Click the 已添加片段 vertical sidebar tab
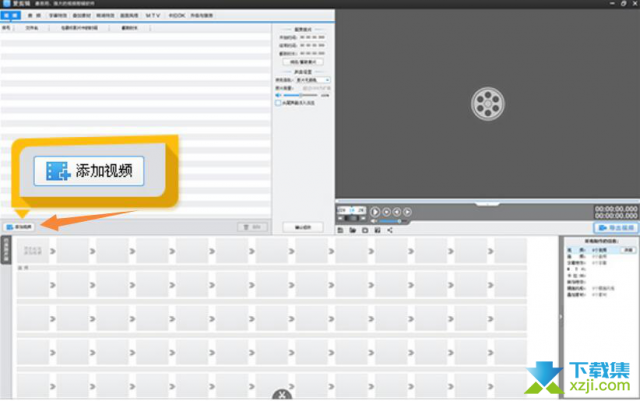 click(6, 250)
